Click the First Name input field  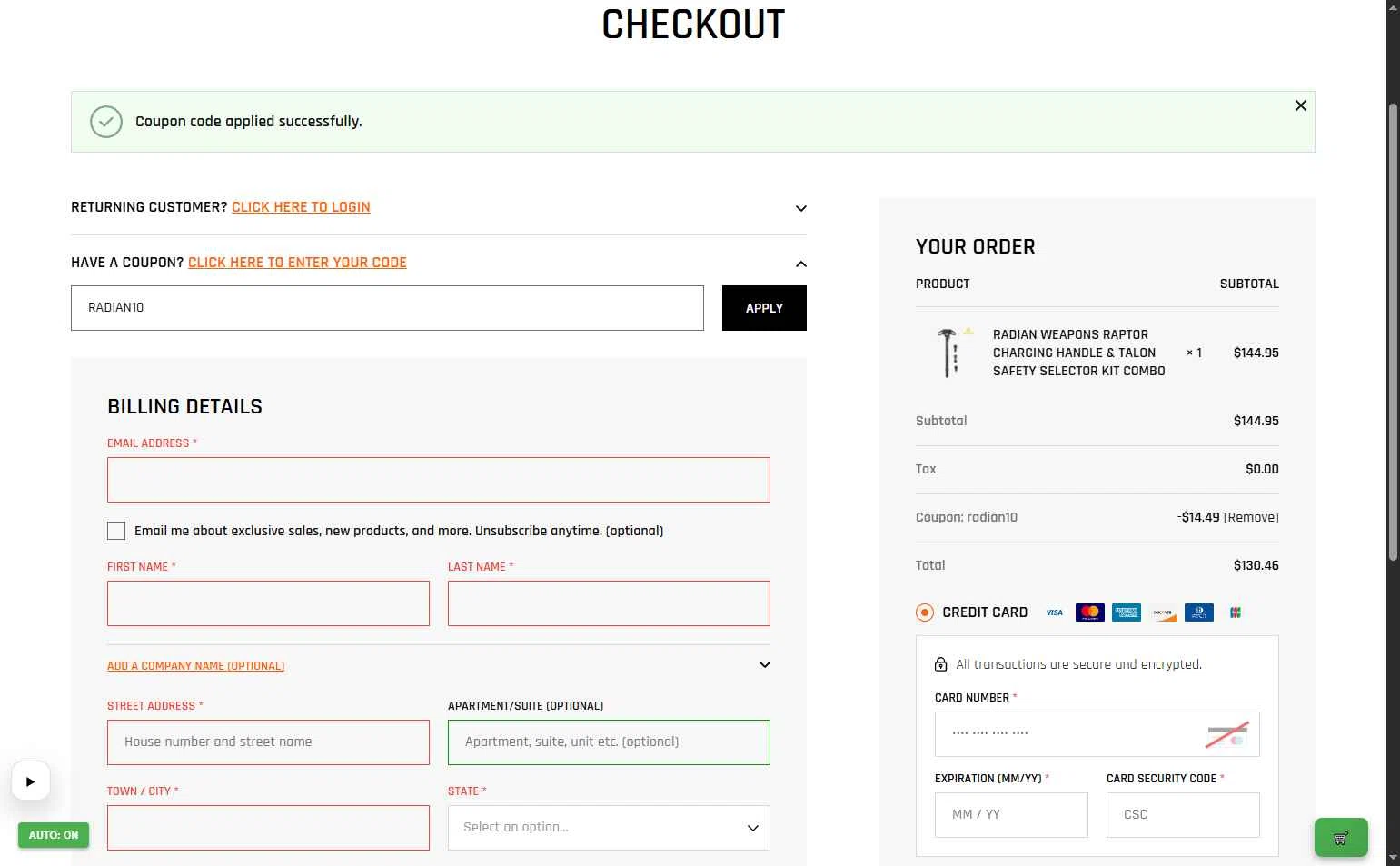pos(268,603)
